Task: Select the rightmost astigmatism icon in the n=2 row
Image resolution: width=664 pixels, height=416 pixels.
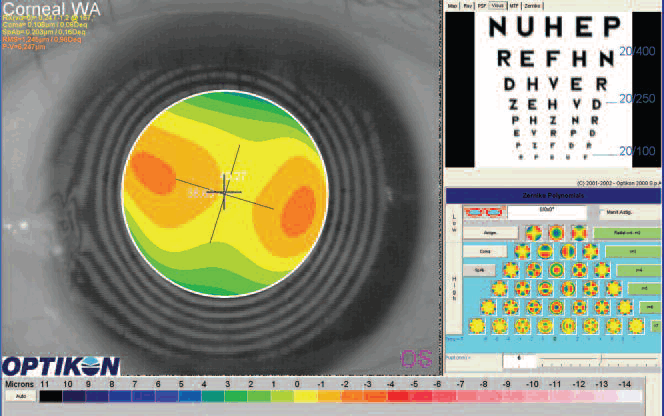Action: click(579, 233)
